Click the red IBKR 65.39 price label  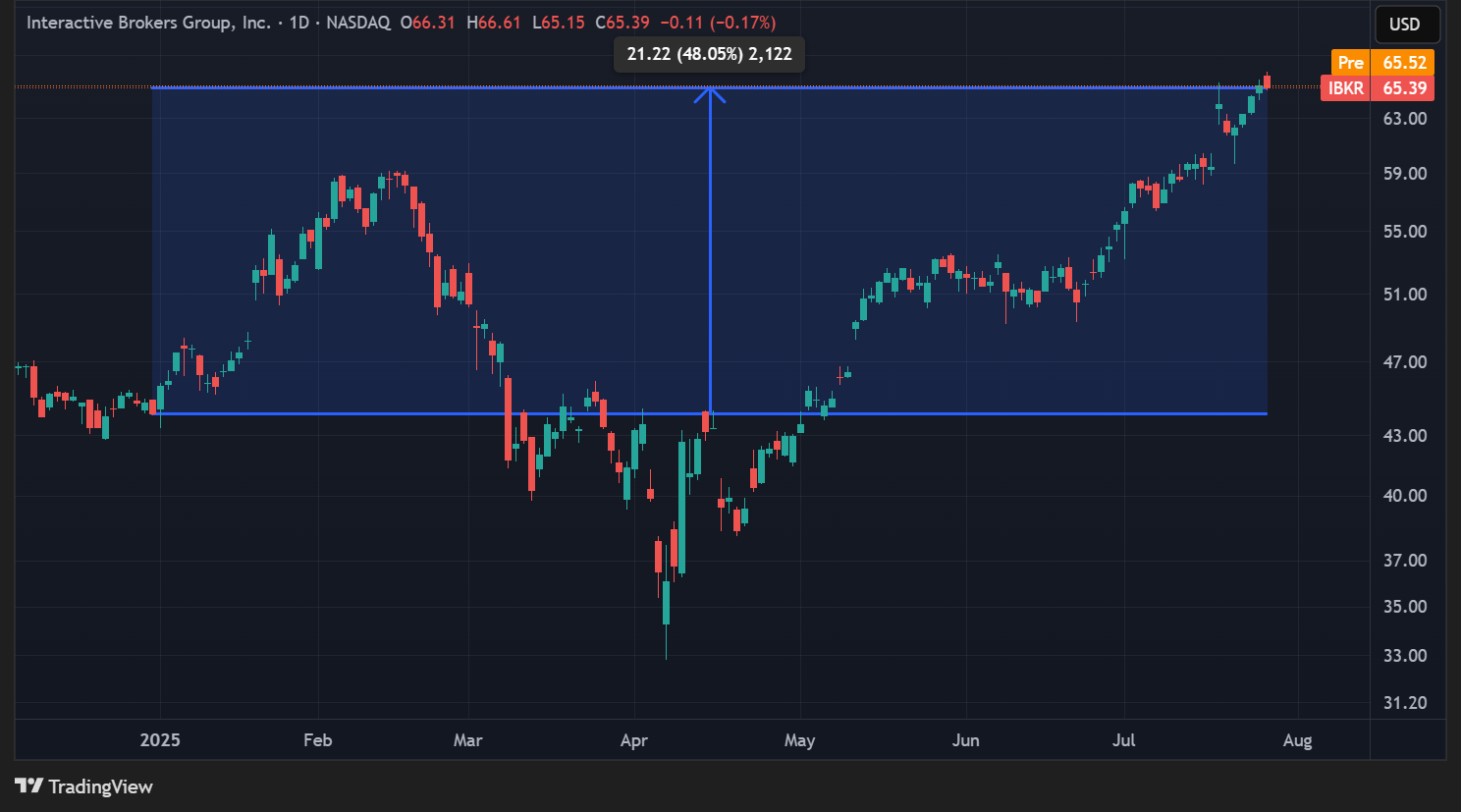pyautogui.click(x=1377, y=88)
